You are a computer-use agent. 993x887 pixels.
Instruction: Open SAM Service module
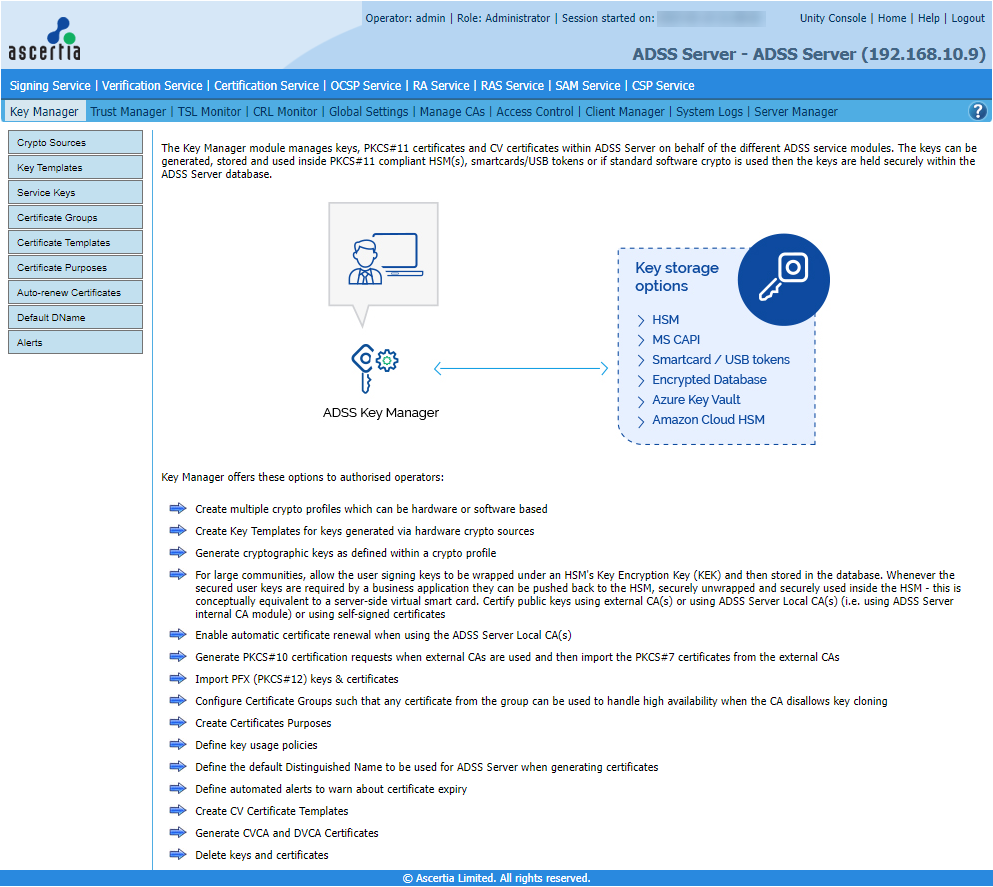[x=588, y=85]
